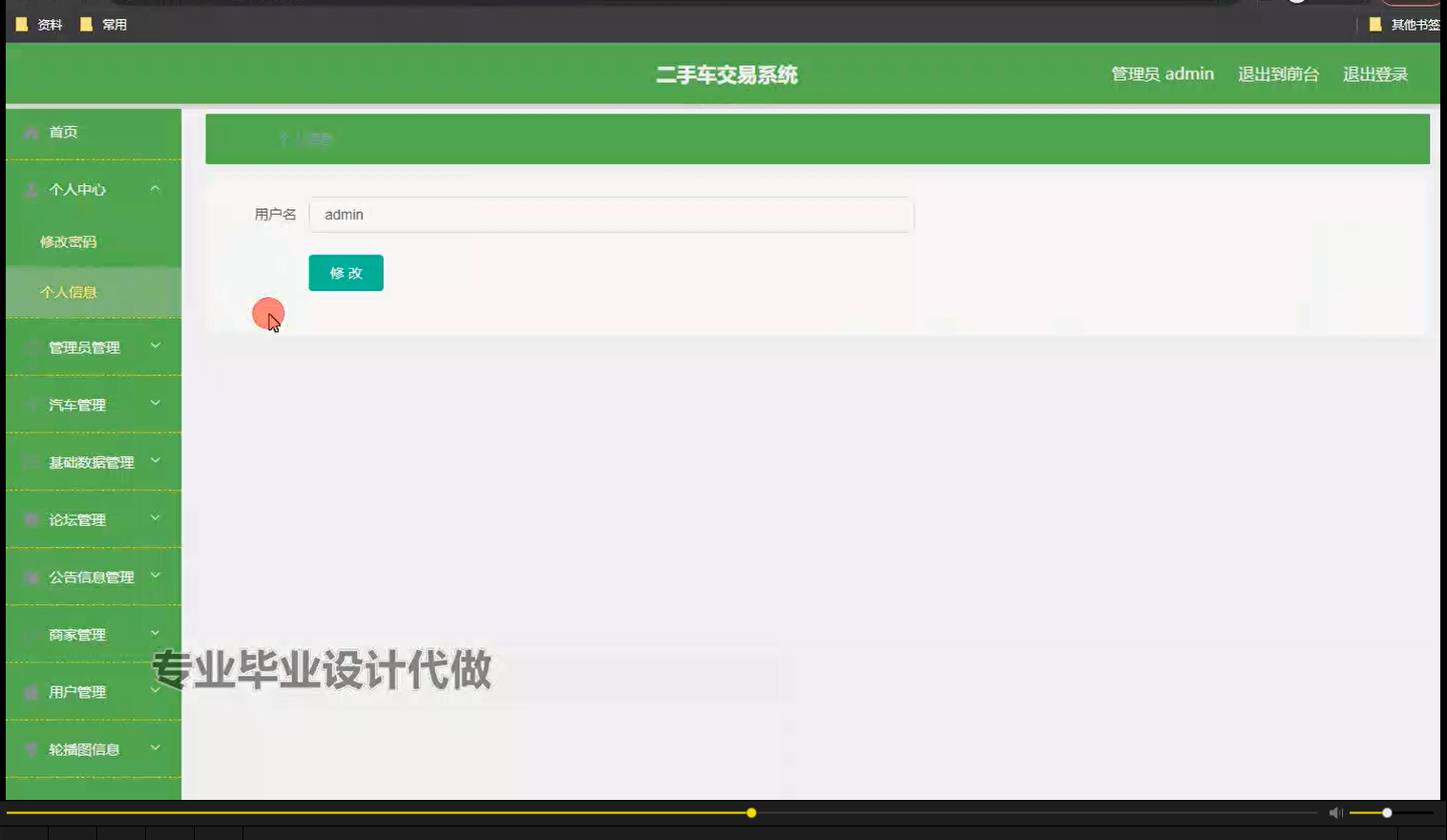This screenshot has height=840, width=1447.
Task: Click the user icon beside 用户管理
Action: pos(30,692)
